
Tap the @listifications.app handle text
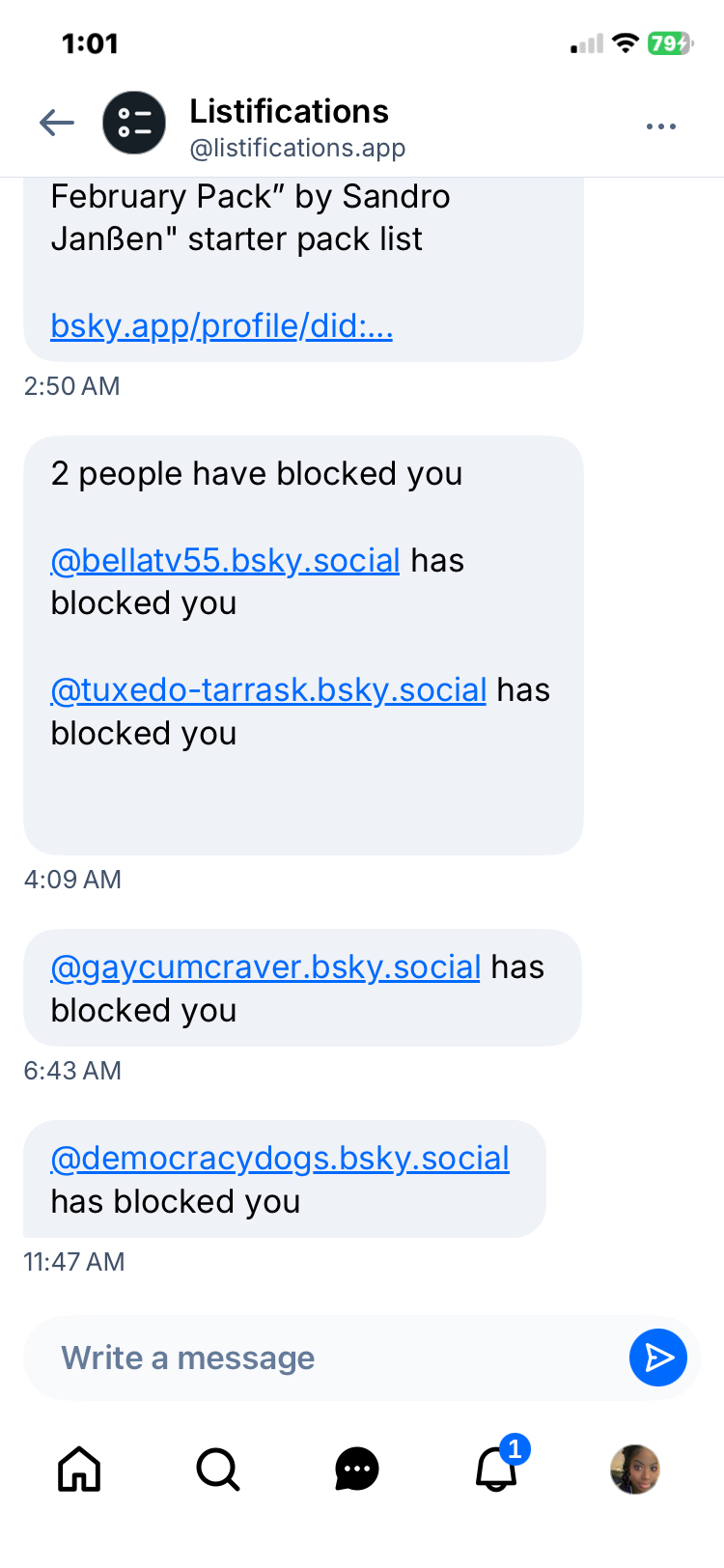[x=297, y=148]
